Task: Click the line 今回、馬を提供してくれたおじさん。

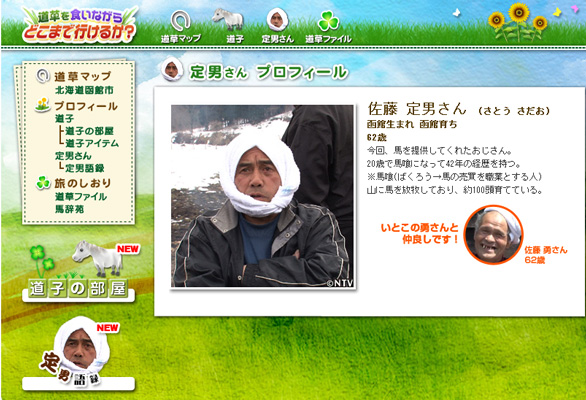Action: [440, 151]
